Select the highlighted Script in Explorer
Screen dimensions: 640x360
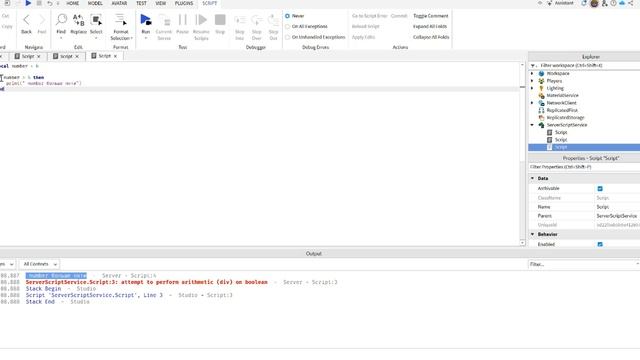coord(584,147)
